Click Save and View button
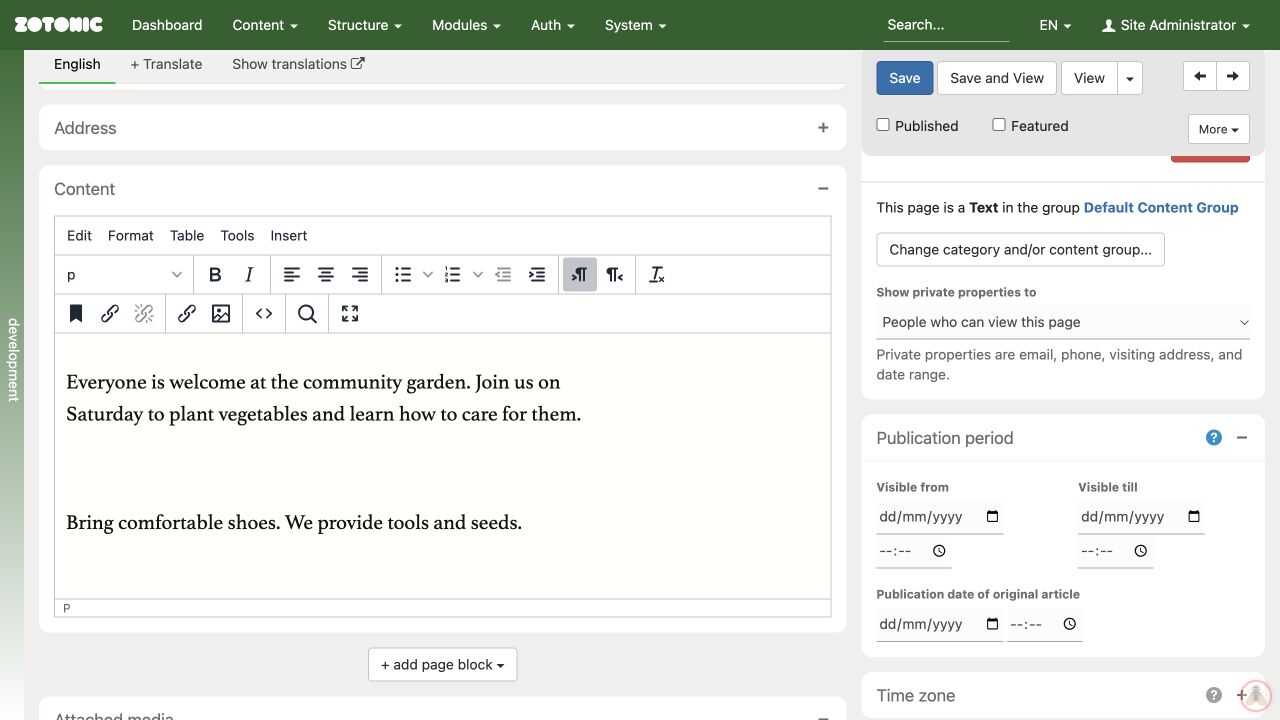Viewport: 1280px width, 720px height. tap(997, 78)
